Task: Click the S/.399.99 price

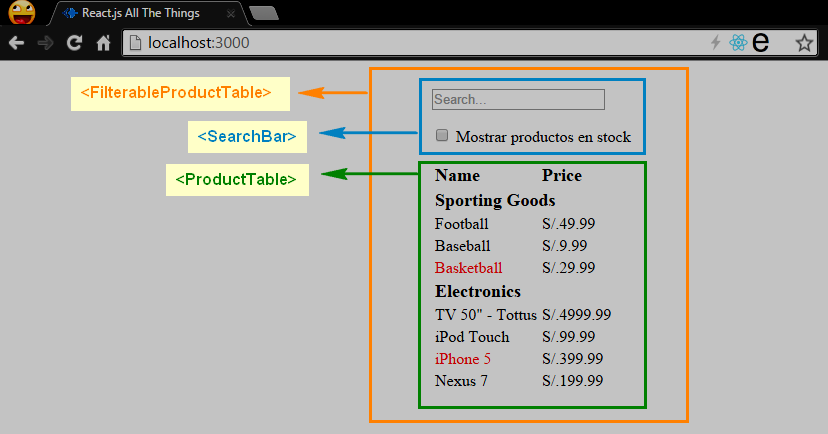Action: (x=572, y=359)
